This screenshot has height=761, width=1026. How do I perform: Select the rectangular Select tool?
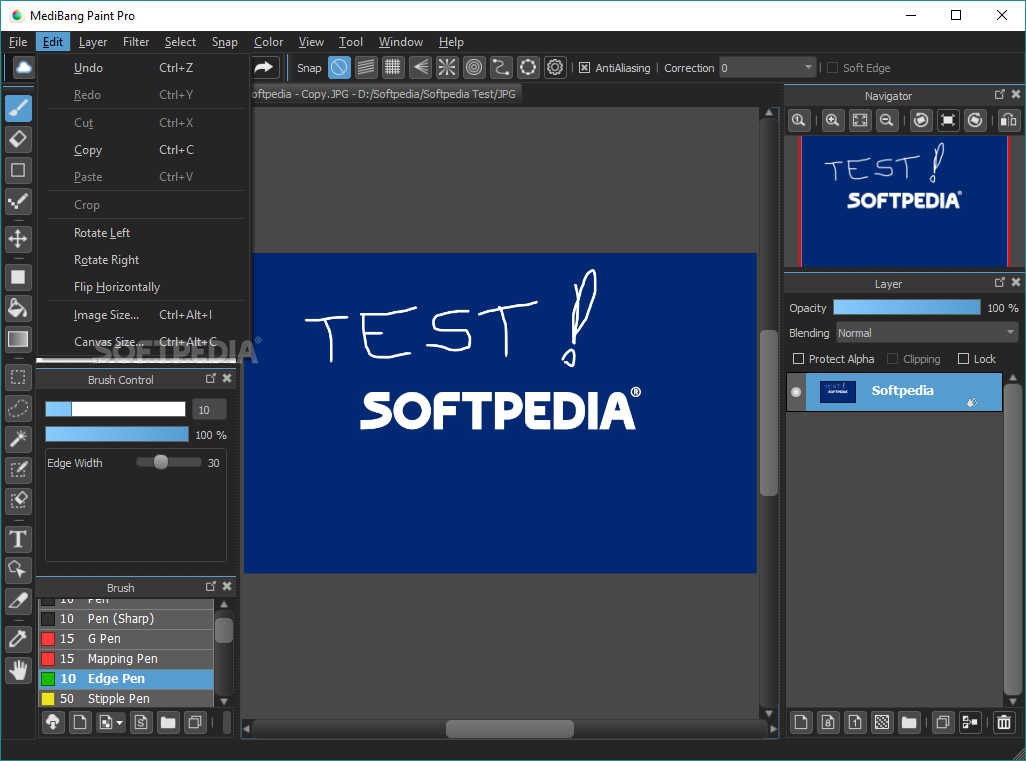18,378
